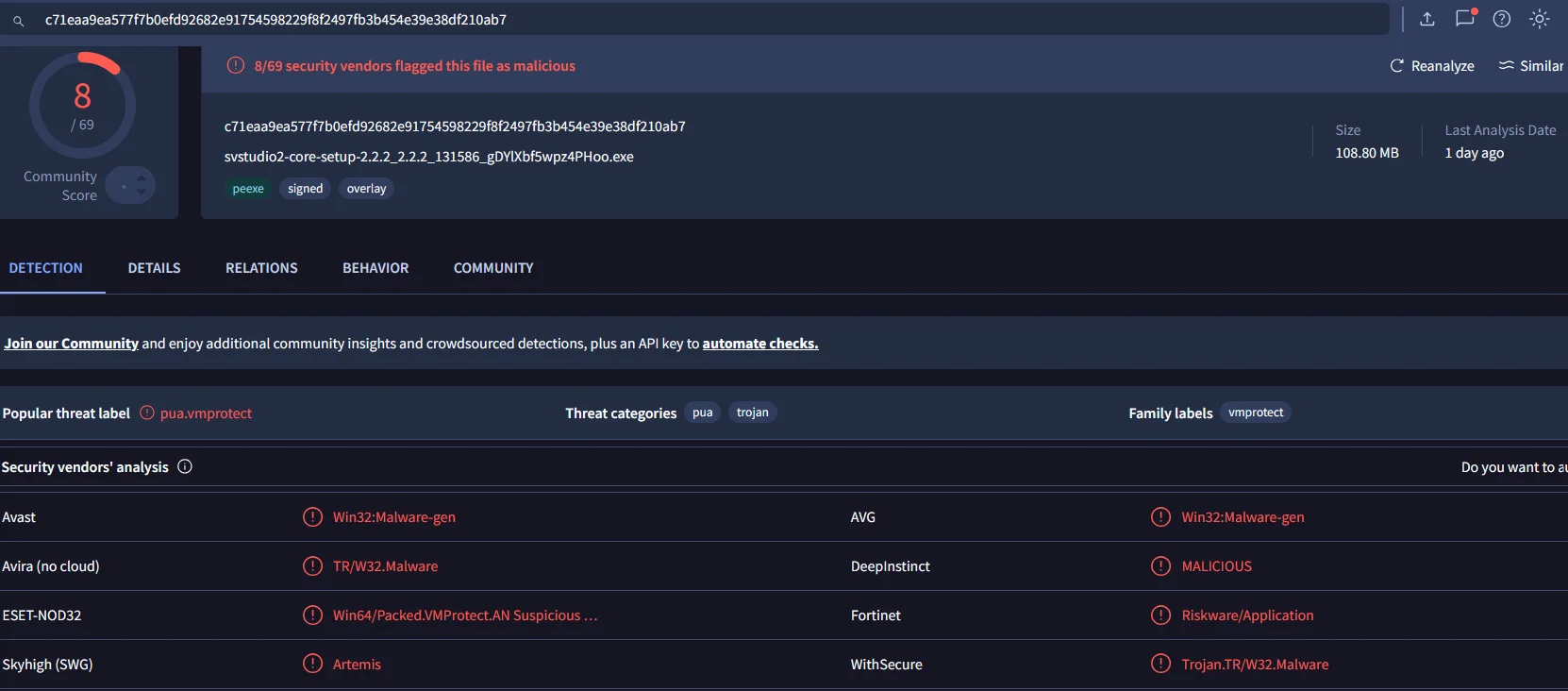Image resolution: width=1568 pixels, height=691 pixels.
Task: Click the trojan threat category chip
Action: coord(753,413)
